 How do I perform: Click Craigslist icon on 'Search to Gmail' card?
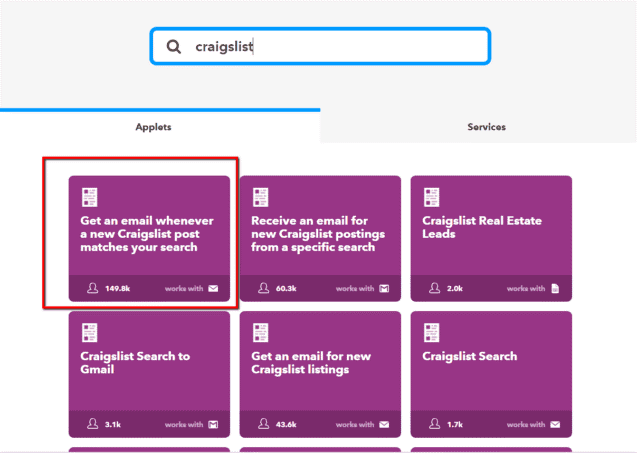(x=90, y=333)
